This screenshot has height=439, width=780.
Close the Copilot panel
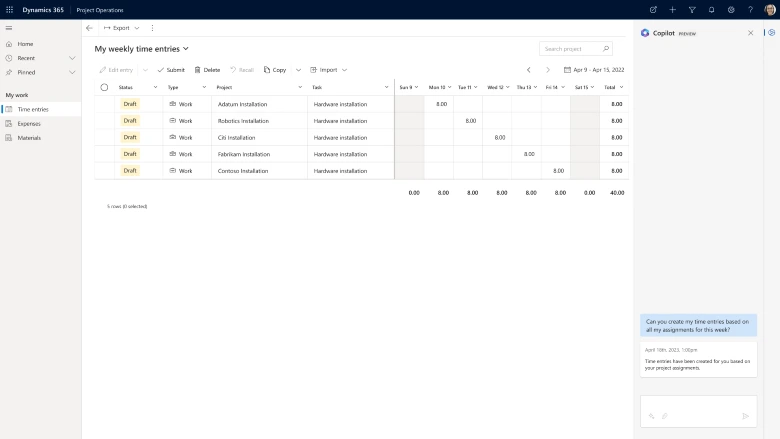[751, 33]
